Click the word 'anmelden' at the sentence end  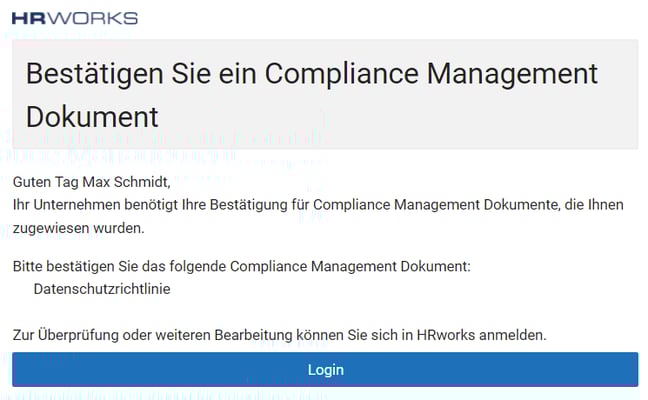[x=510, y=335]
